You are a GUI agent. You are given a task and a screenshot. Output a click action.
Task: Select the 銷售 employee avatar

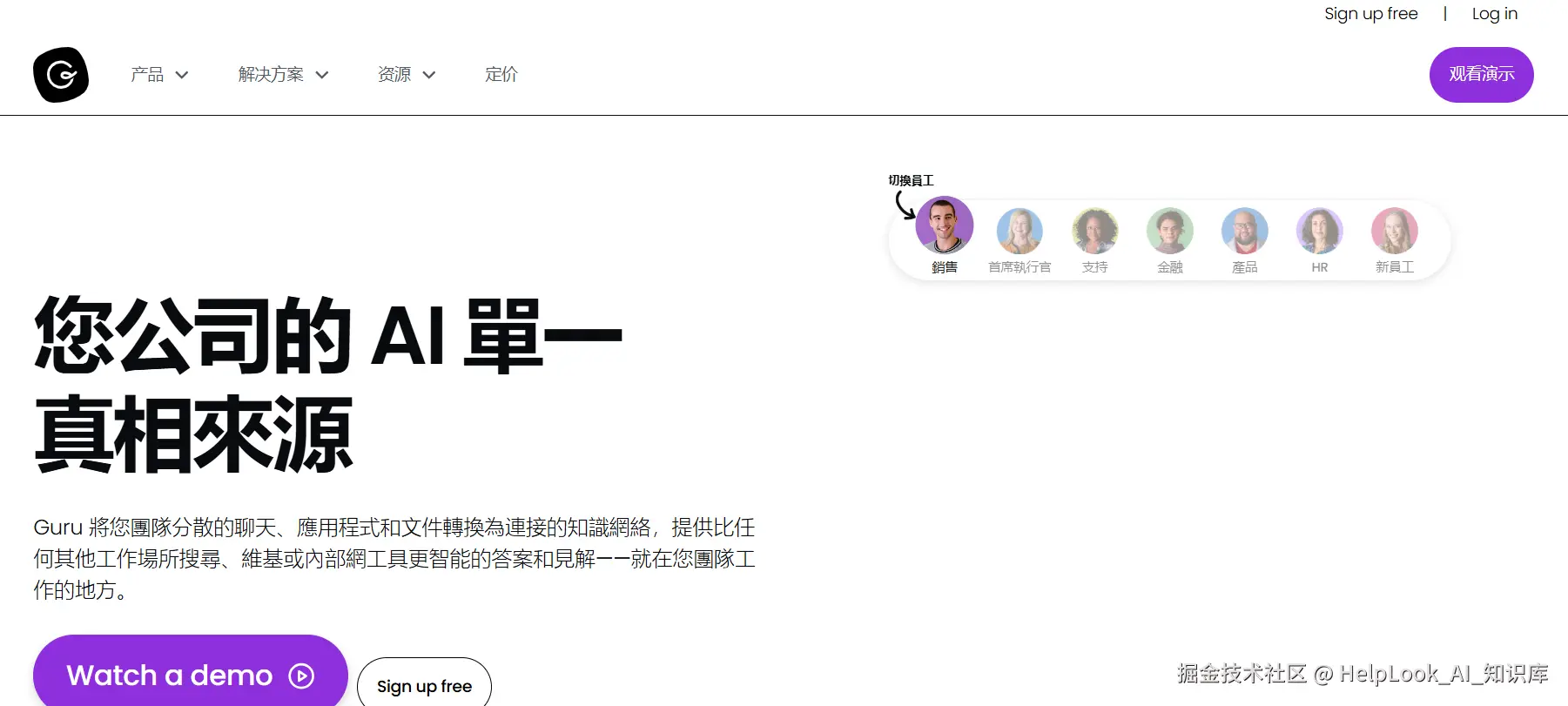[x=945, y=225]
